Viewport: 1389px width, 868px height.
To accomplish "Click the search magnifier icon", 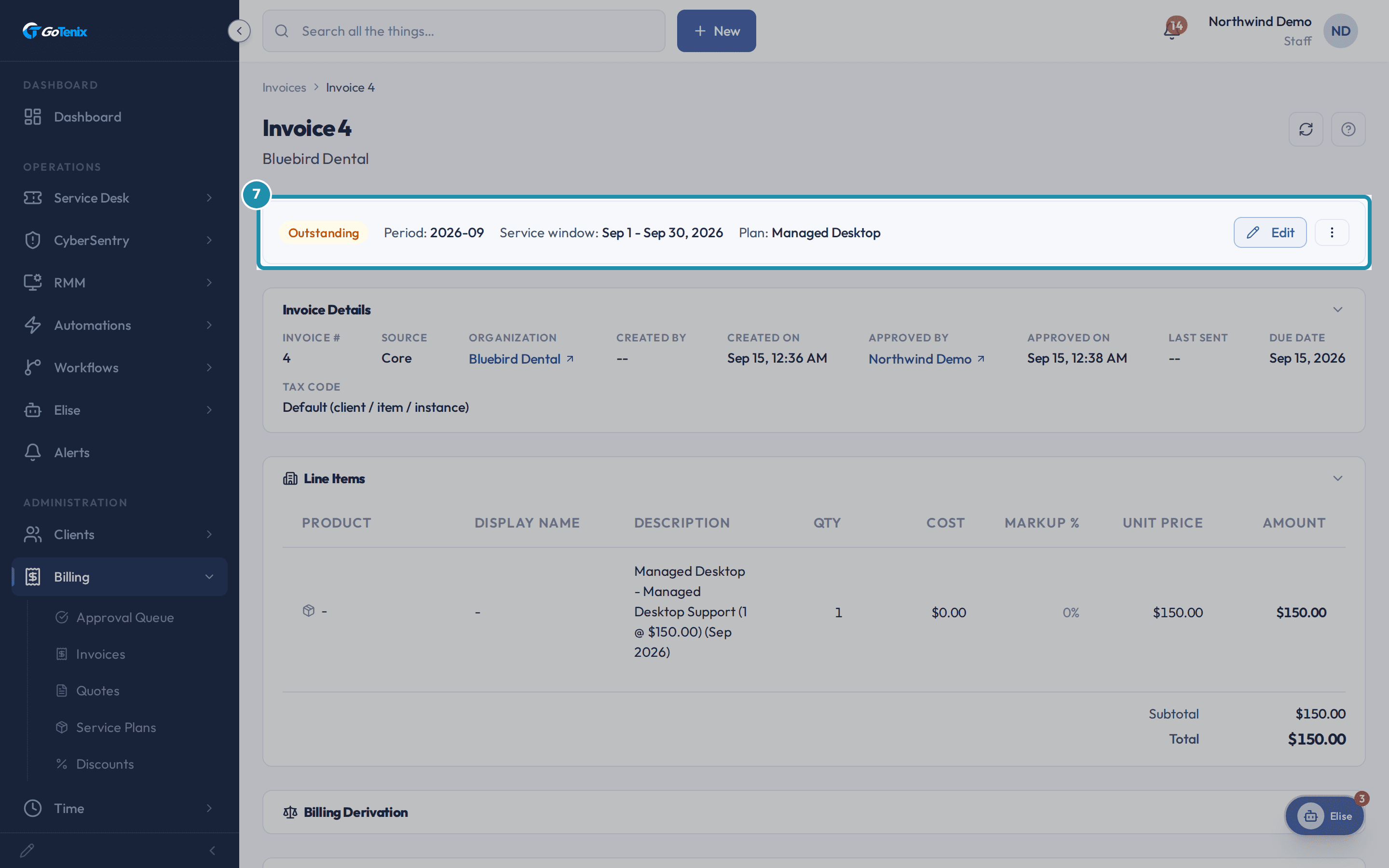I will point(281,31).
